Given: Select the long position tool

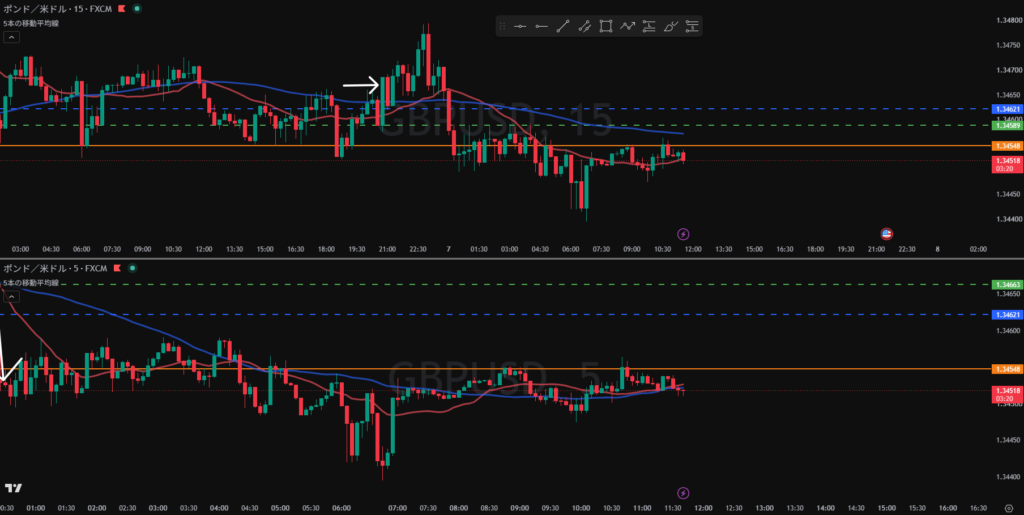Looking at the screenshot, I should 649,26.
